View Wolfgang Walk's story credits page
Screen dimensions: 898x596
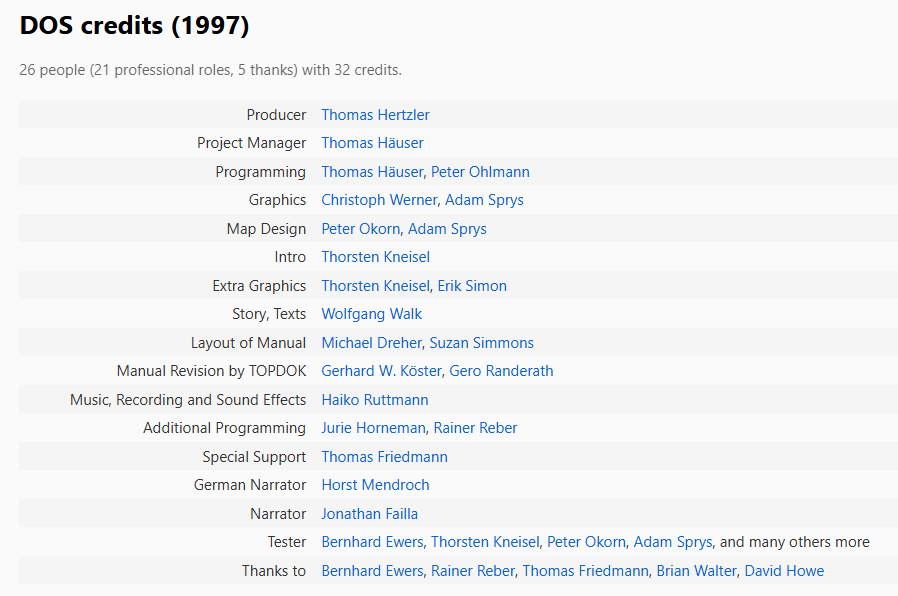(x=371, y=314)
